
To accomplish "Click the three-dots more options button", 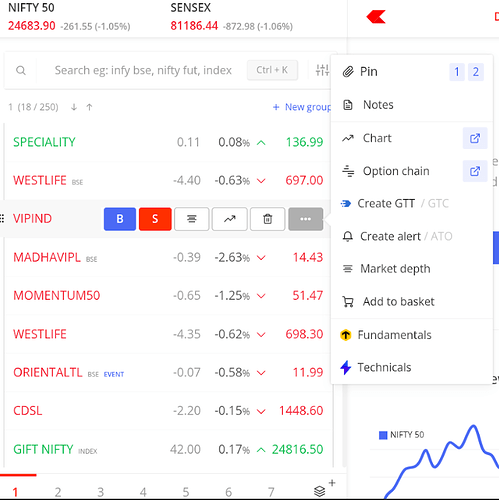I will (x=306, y=219).
